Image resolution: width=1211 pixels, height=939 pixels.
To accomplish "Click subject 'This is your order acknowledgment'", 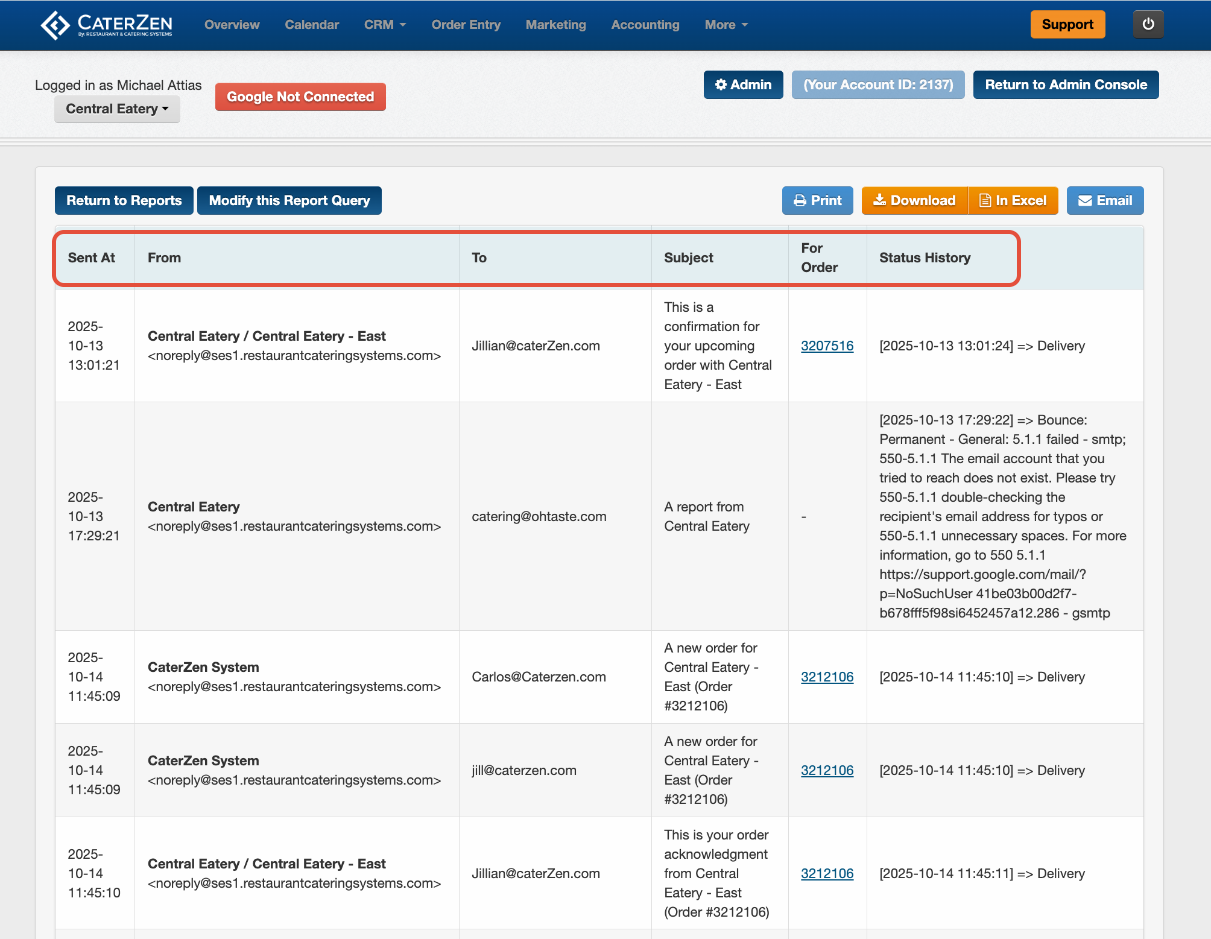I will pos(716,874).
